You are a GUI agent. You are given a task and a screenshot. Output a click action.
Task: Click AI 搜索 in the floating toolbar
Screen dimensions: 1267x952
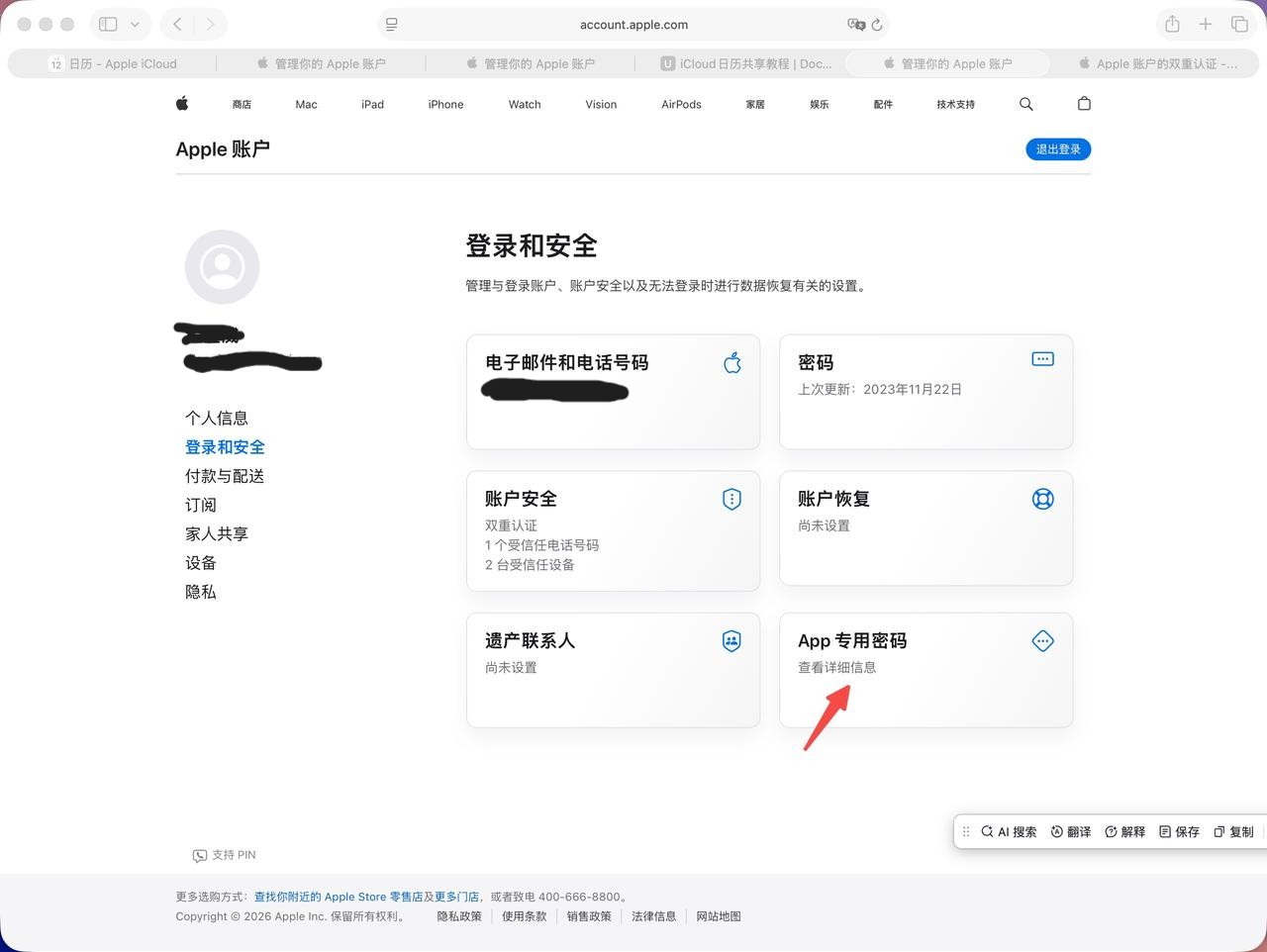point(1009,832)
